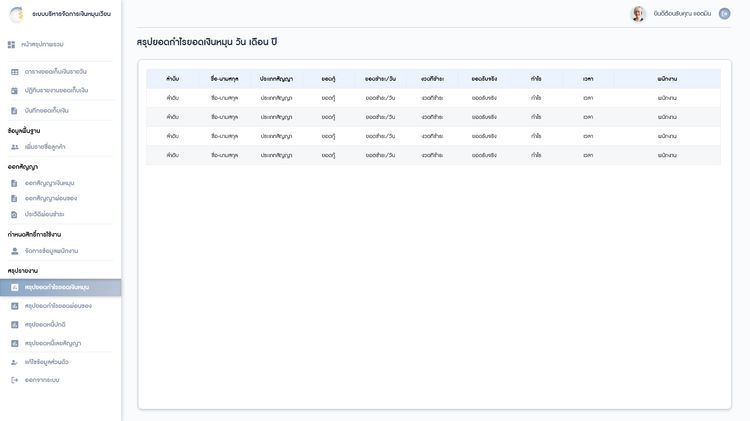Image resolution: width=750 pixels, height=421 pixels.
Task: Click the table icon beside ตารางยอดเก็บเงินรายวัน
Action: pyautogui.click(x=14, y=72)
